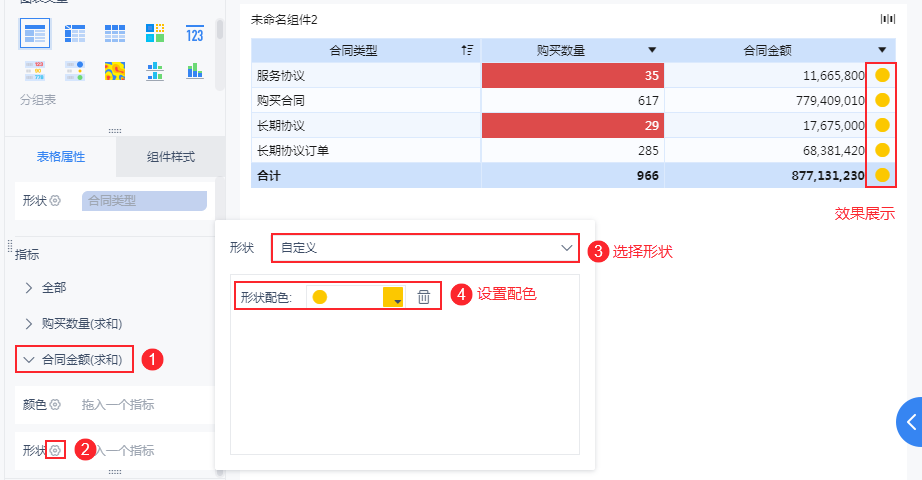
Task: Click the color settings gear icon
Action: coord(55,405)
